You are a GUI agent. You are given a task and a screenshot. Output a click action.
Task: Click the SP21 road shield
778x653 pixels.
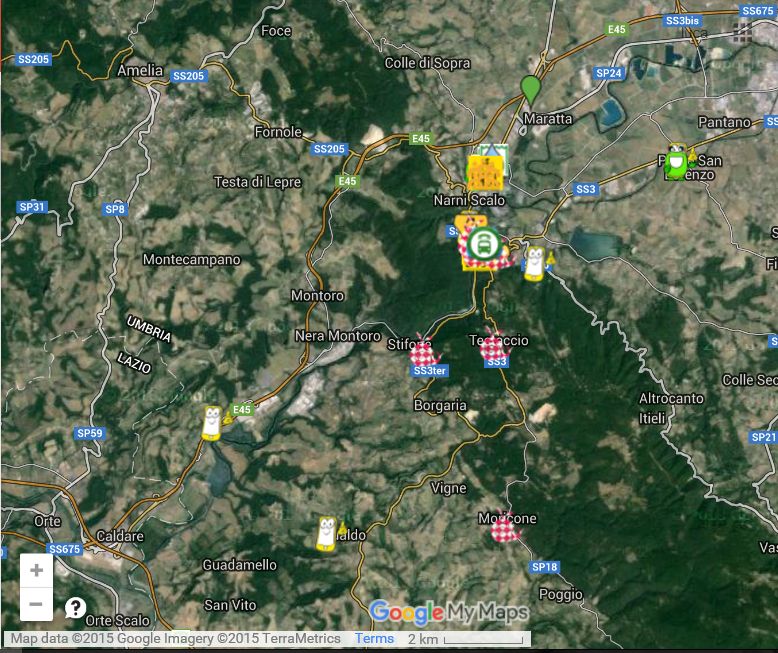(764, 437)
